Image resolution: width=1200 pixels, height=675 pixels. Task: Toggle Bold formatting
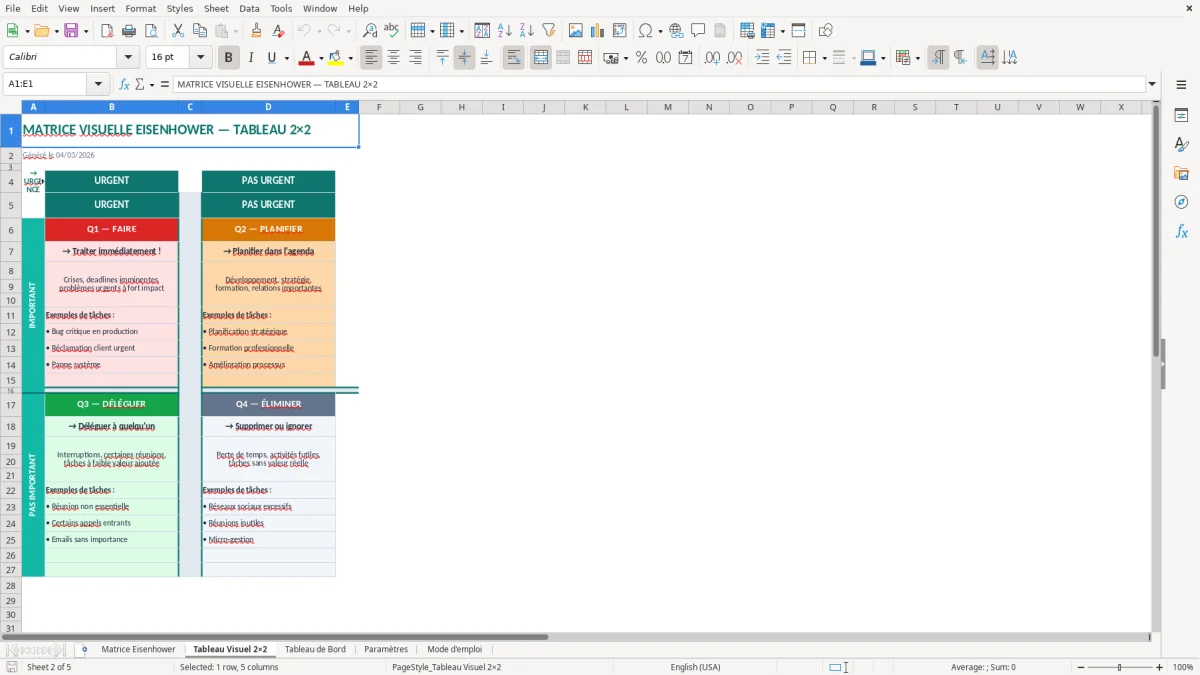pyautogui.click(x=228, y=58)
